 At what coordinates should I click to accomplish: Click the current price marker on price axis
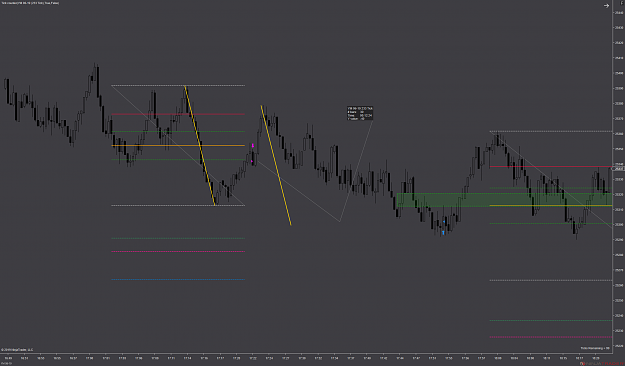(618, 169)
